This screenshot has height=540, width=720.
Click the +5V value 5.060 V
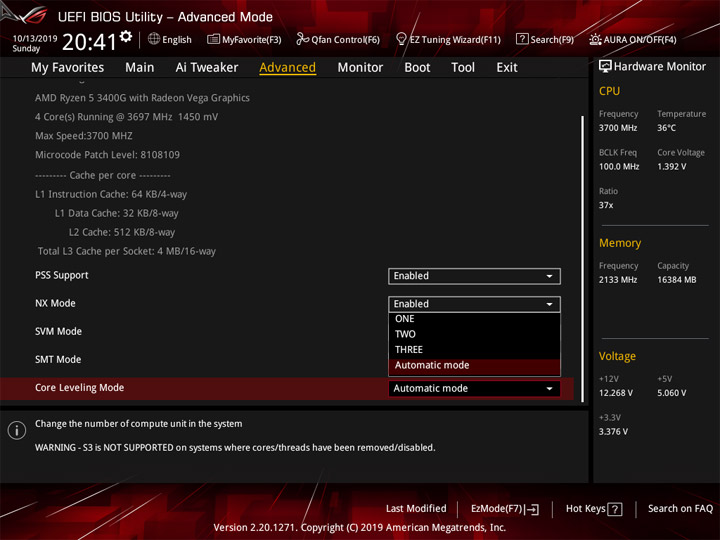[x=671, y=393]
